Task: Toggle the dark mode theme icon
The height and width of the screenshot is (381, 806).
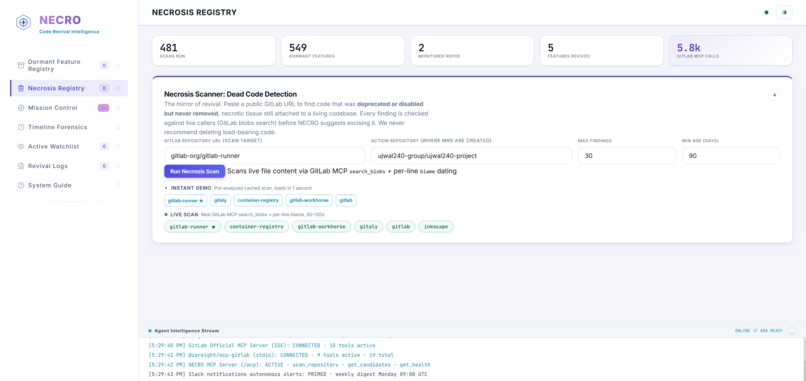Action: pos(784,12)
